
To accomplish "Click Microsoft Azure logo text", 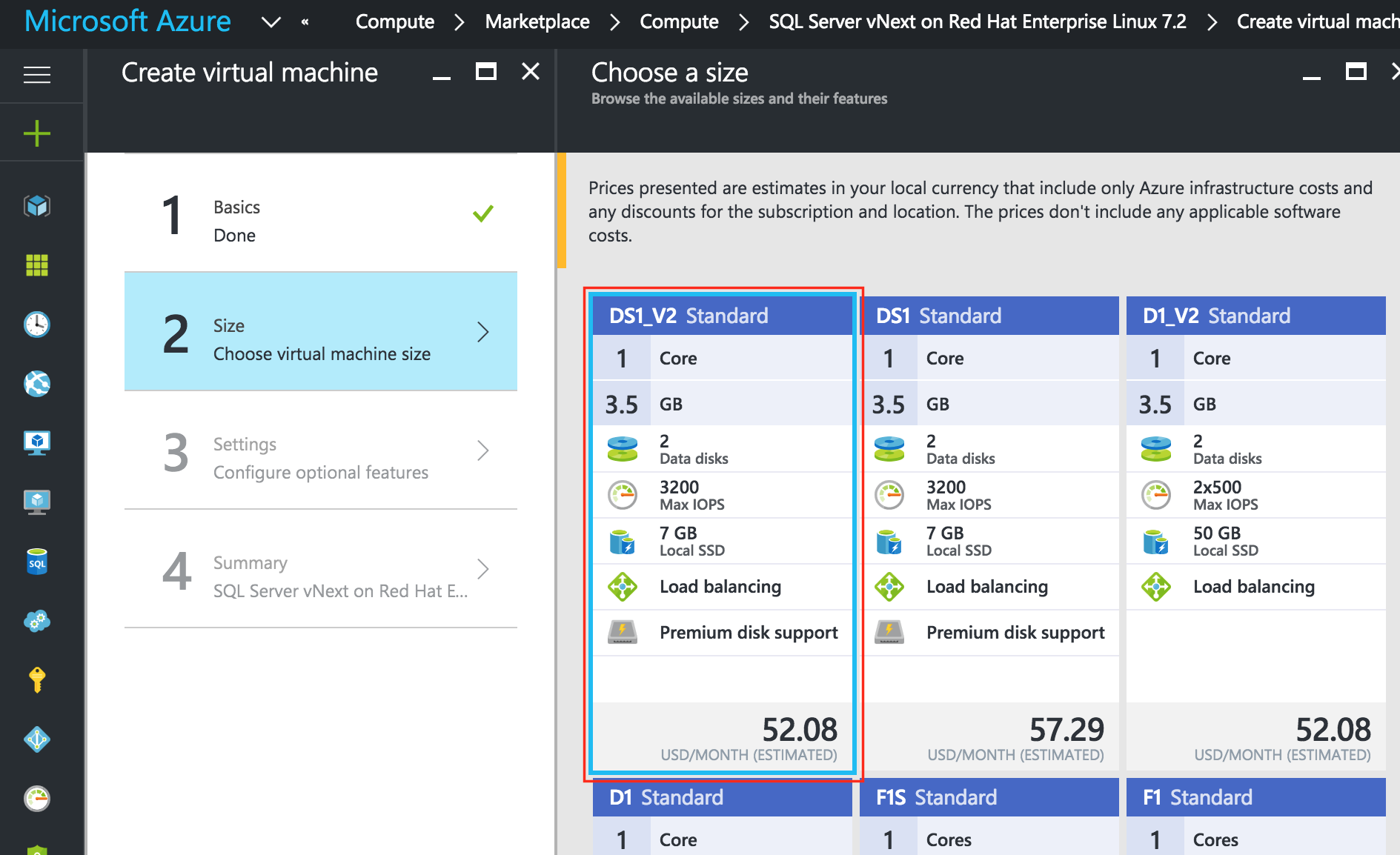I will click(127, 21).
